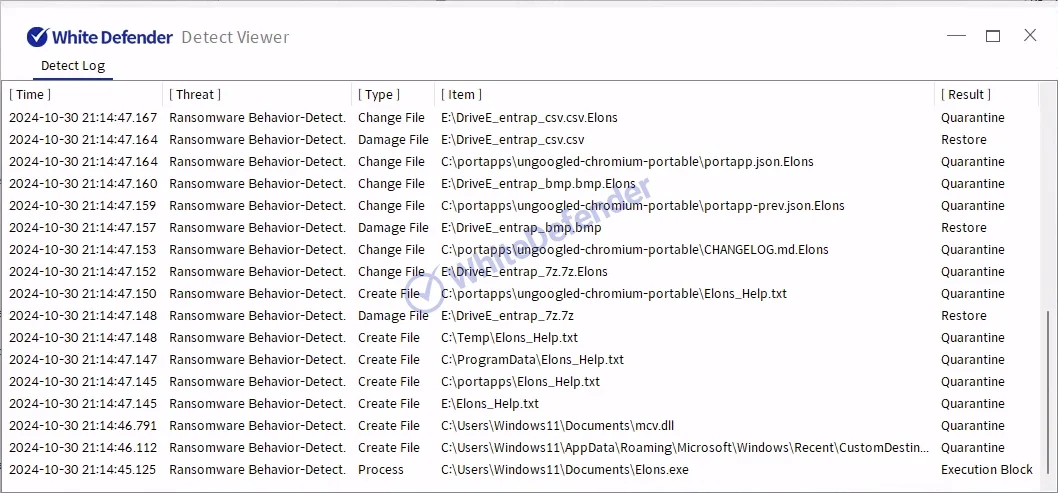
Task: Select the portapp-prev.json.Elons entry
Action: tap(642, 206)
